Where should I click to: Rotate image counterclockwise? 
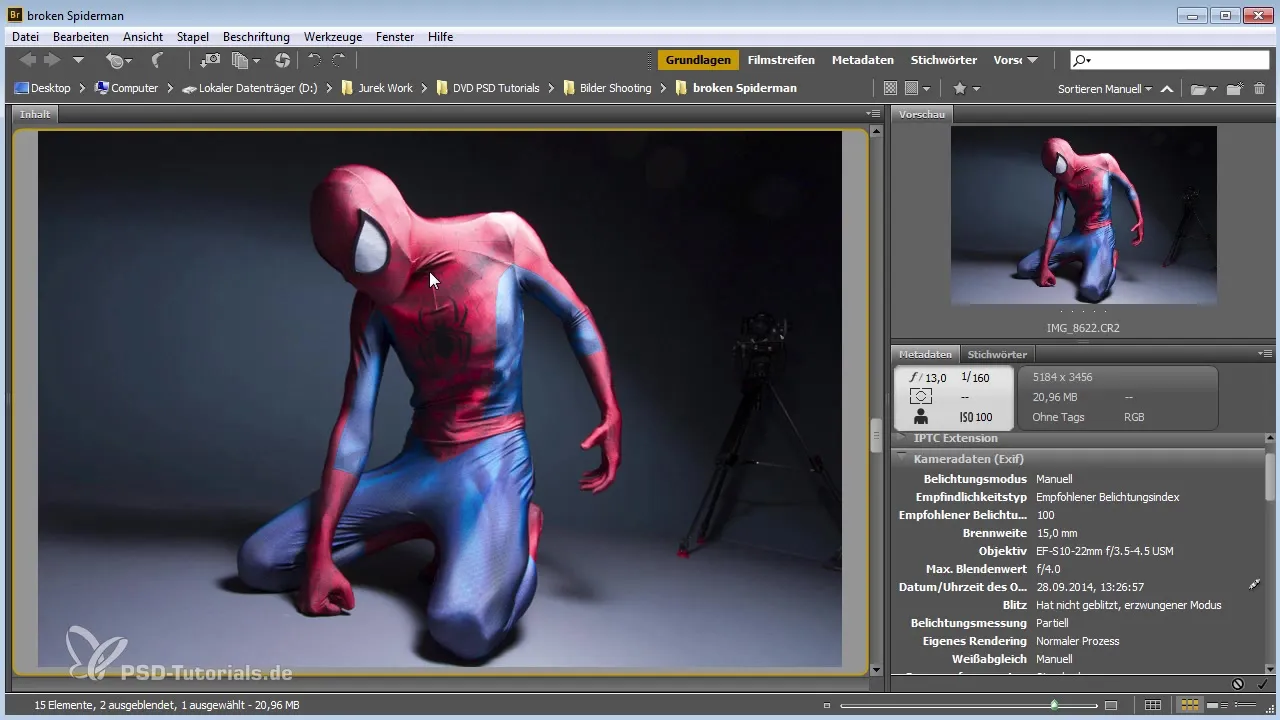coord(315,61)
